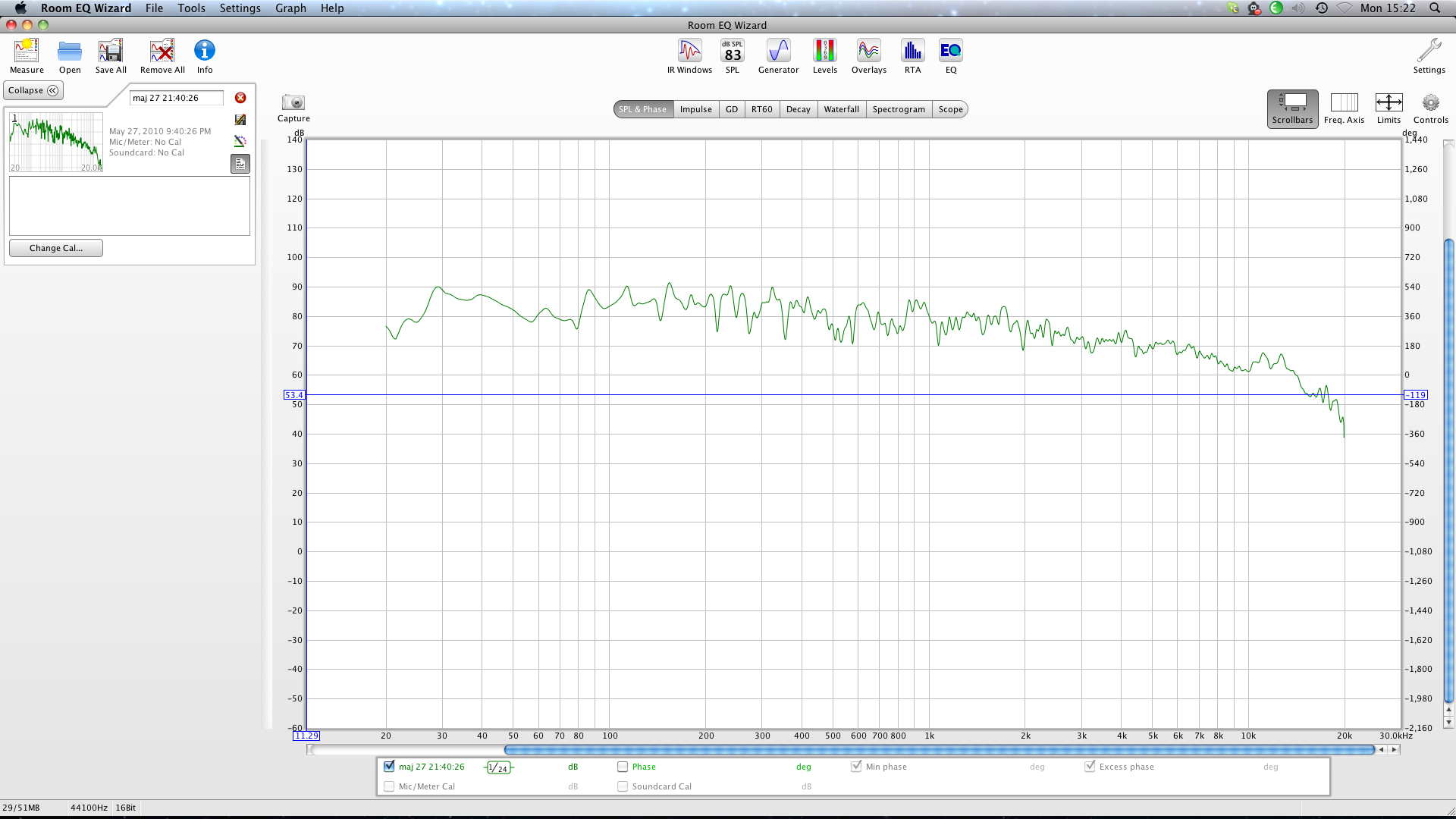The height and width of the screenshot is (819, 1456).
Task: Open the 1/24 smoothing selector
Action: [498, 767]
